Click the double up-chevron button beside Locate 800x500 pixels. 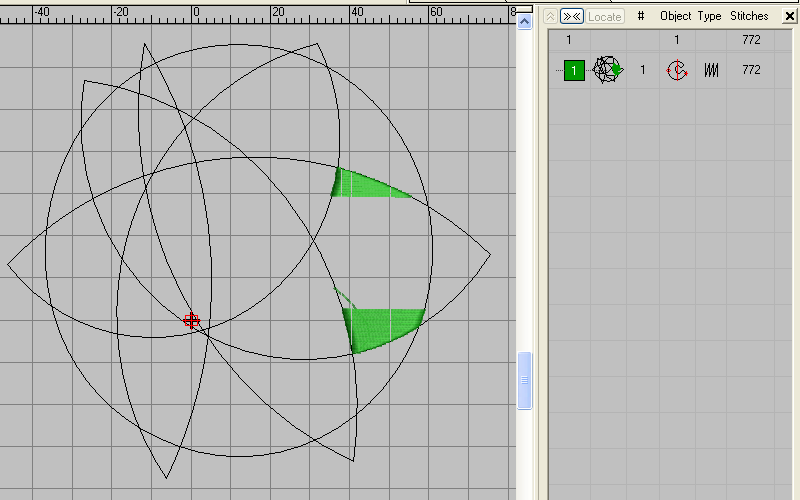[x=550, y=17]
